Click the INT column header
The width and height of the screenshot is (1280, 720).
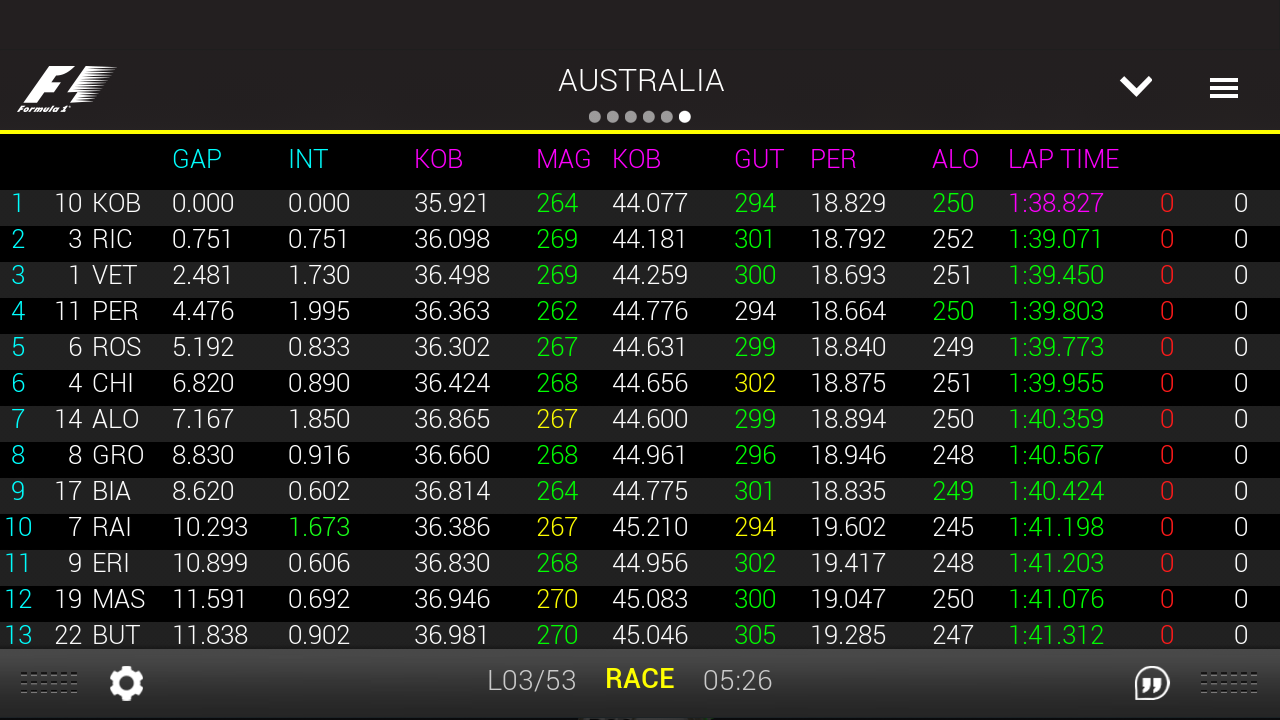(308, 159)
